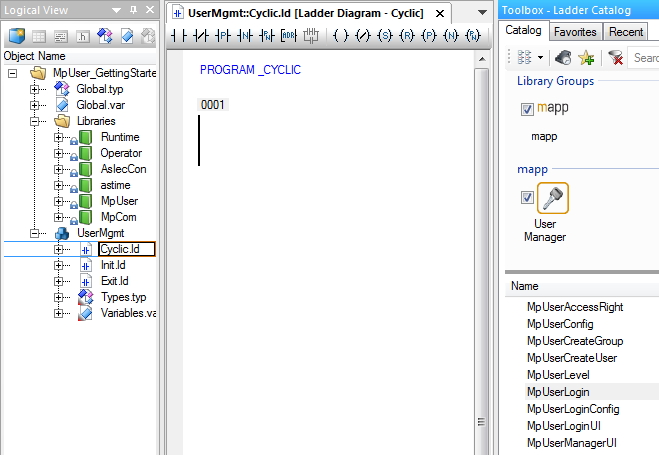Insert a normally open contact
Screen dimensions: 659x455
pyautogui.click(x=178, y=36)
